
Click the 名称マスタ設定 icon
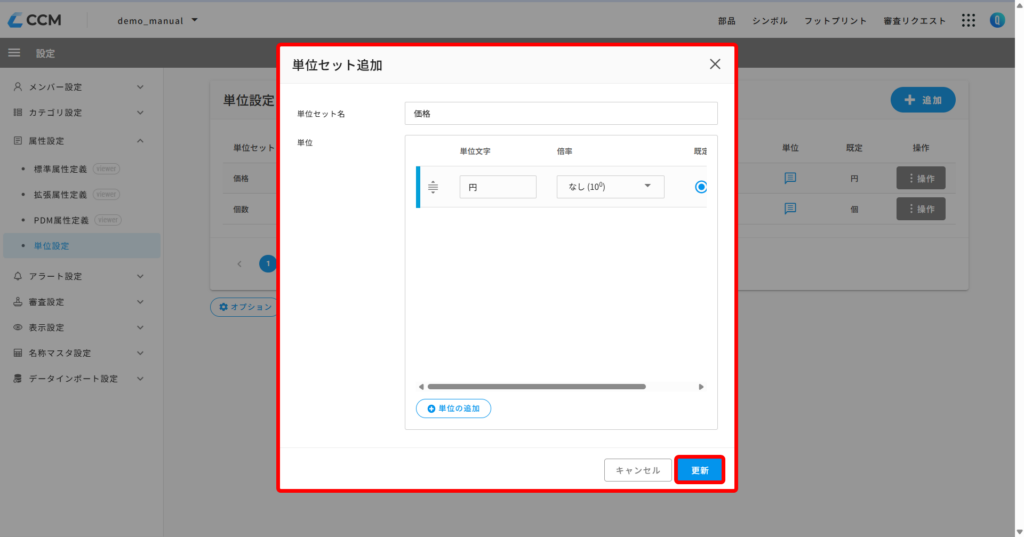[x=18, y=353]
